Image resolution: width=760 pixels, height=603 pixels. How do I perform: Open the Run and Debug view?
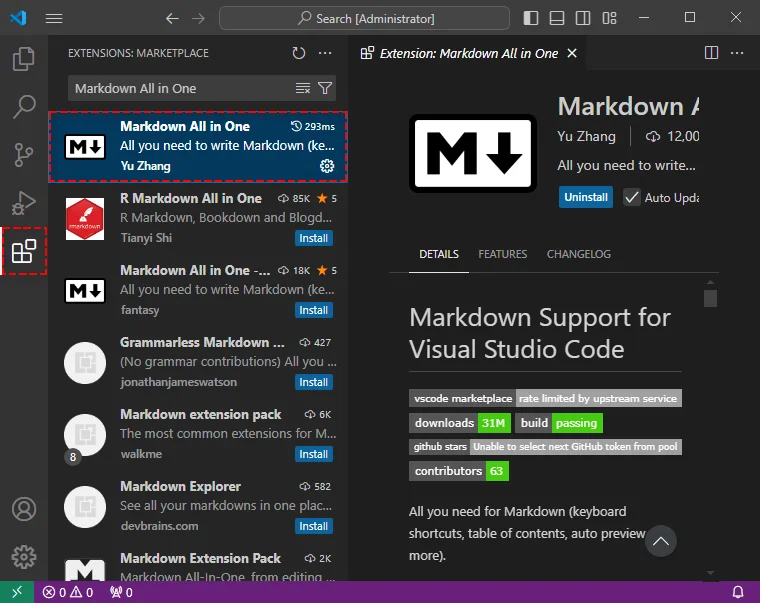tap(23, 203)
